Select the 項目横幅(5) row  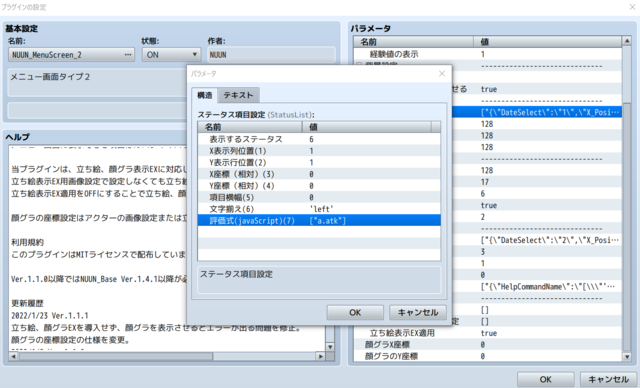(319, 197)
